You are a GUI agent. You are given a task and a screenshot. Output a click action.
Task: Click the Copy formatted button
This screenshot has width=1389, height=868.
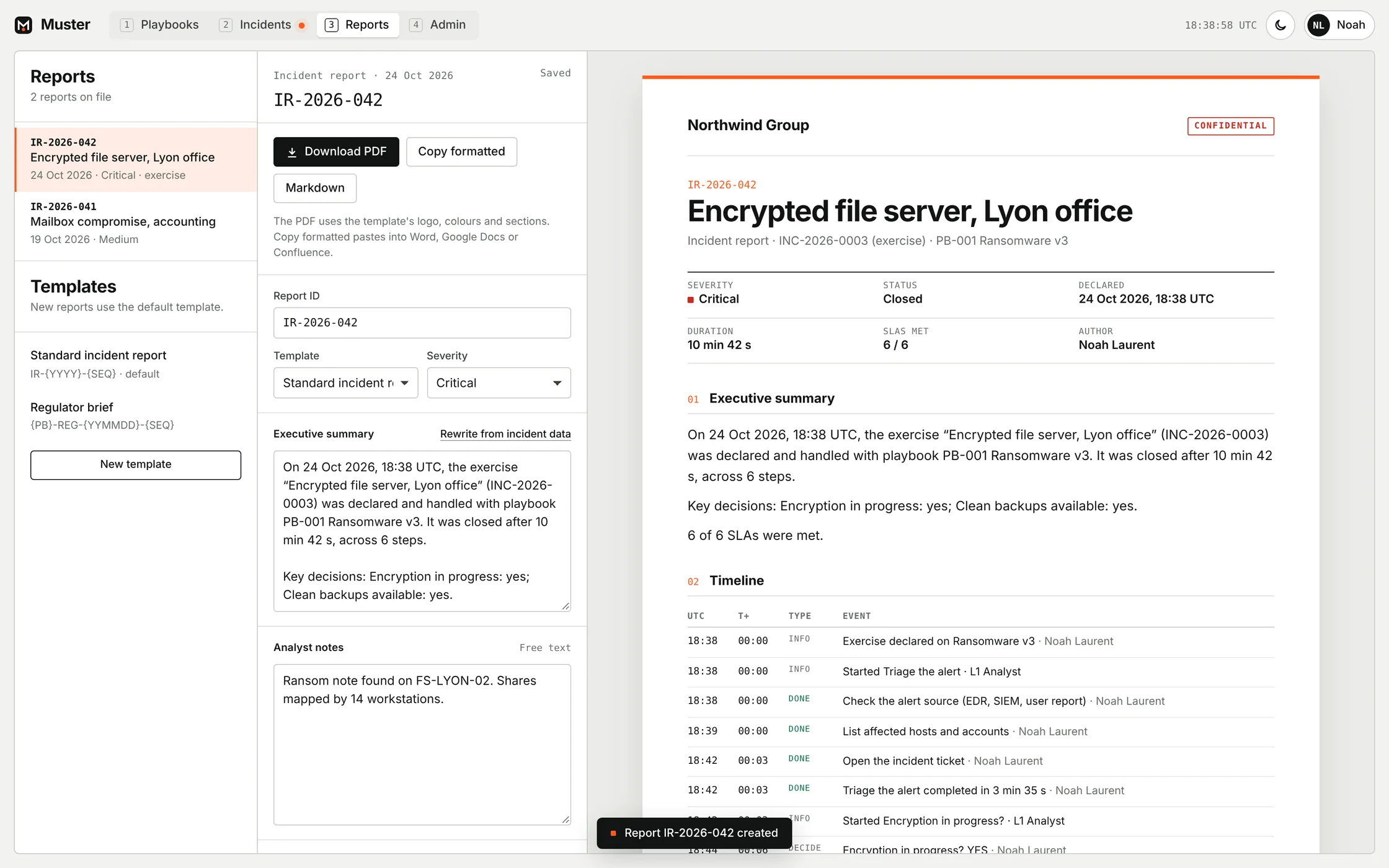pyautogui.click(x=461, y=152)
